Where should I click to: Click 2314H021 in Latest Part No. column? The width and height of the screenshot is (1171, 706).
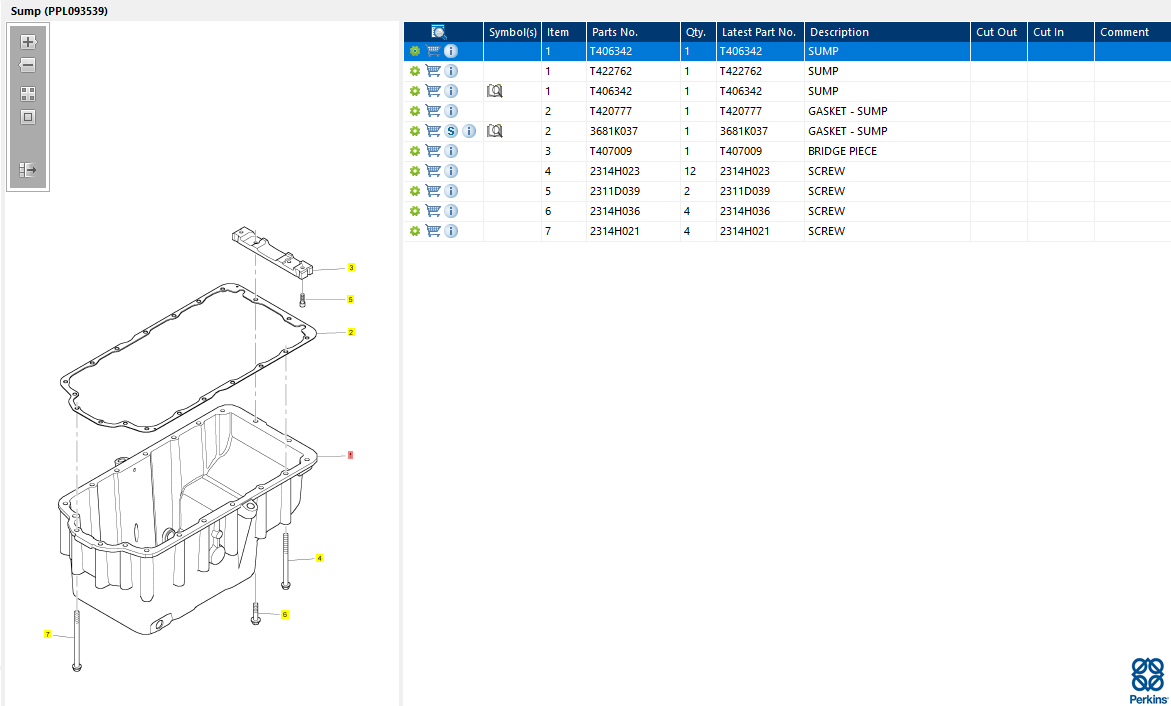(x=745, y=231)
